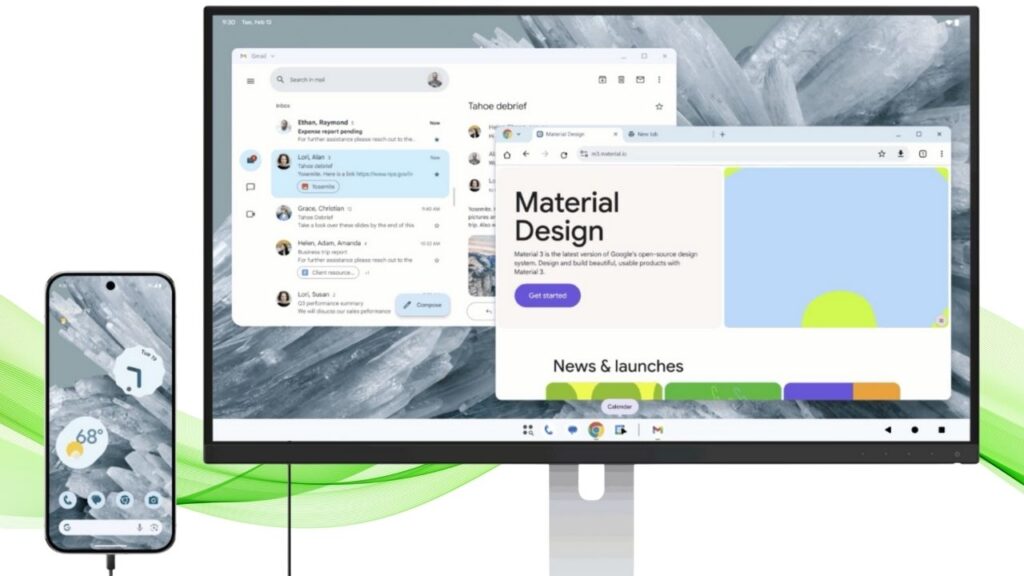
Task: Go to Chrome's home page icon
Action: click(507, 155)
